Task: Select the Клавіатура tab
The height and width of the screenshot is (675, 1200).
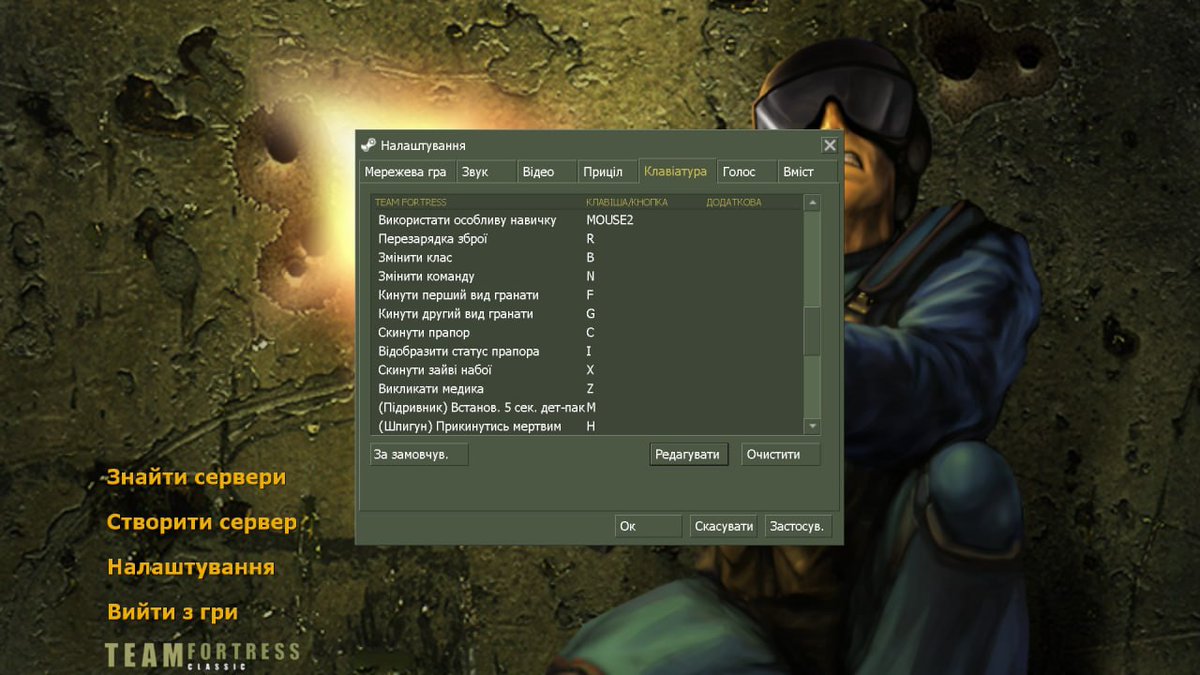Action: [x=677, y=171]
